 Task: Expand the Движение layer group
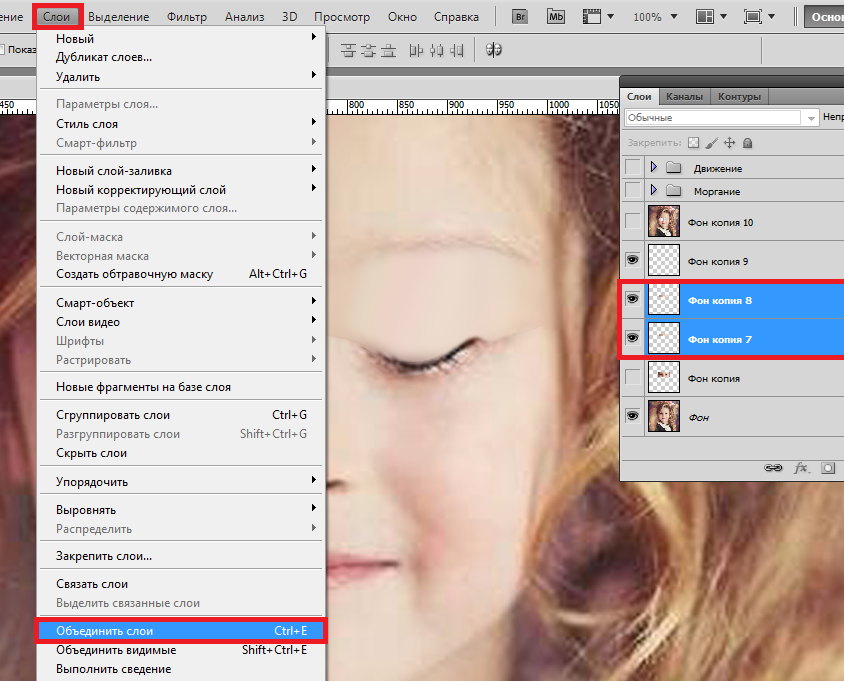click(653, 167)
